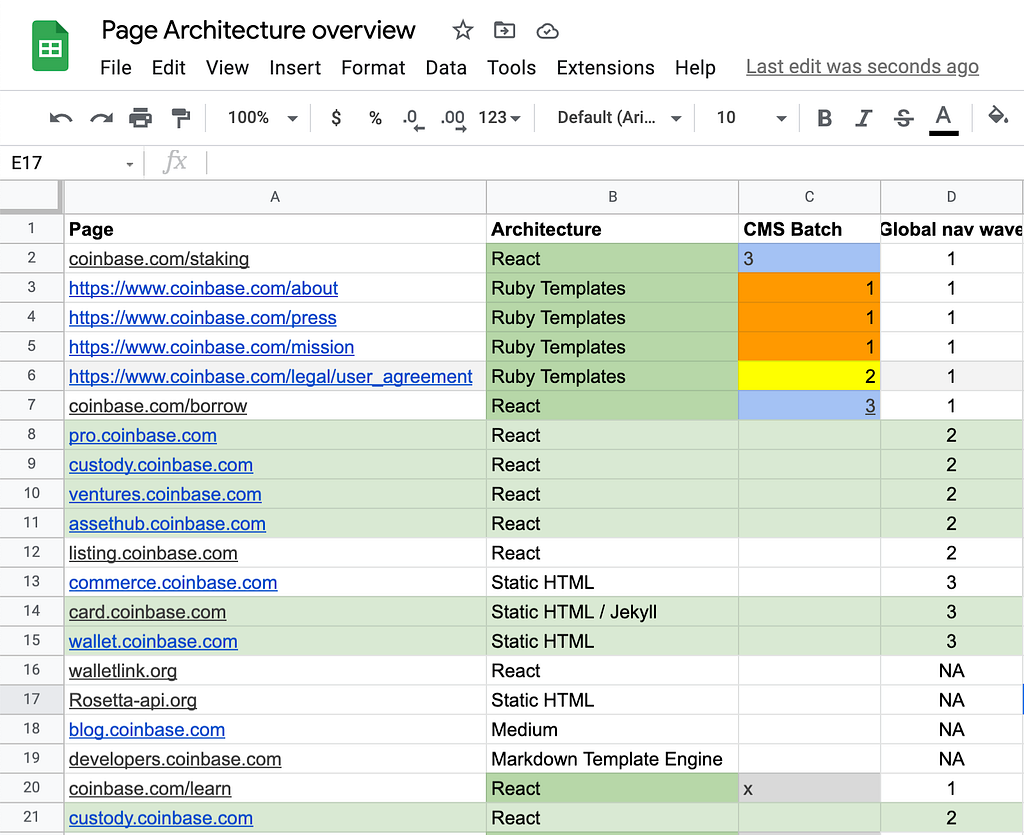Image resolution: width=1024 pixels, height=835 pixels.
Task: Click the document title Page Architecture overview
Action: click(259, 30)
